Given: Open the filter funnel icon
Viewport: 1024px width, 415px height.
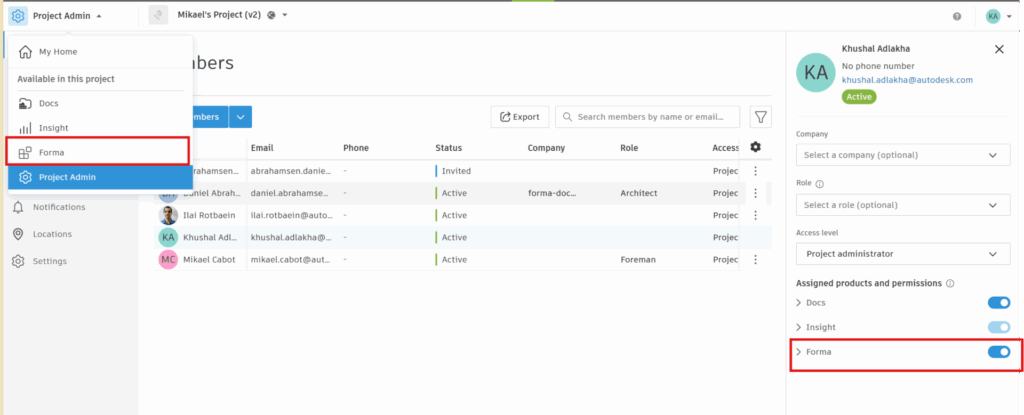Looking at the screenshot, I should point(761,117).
